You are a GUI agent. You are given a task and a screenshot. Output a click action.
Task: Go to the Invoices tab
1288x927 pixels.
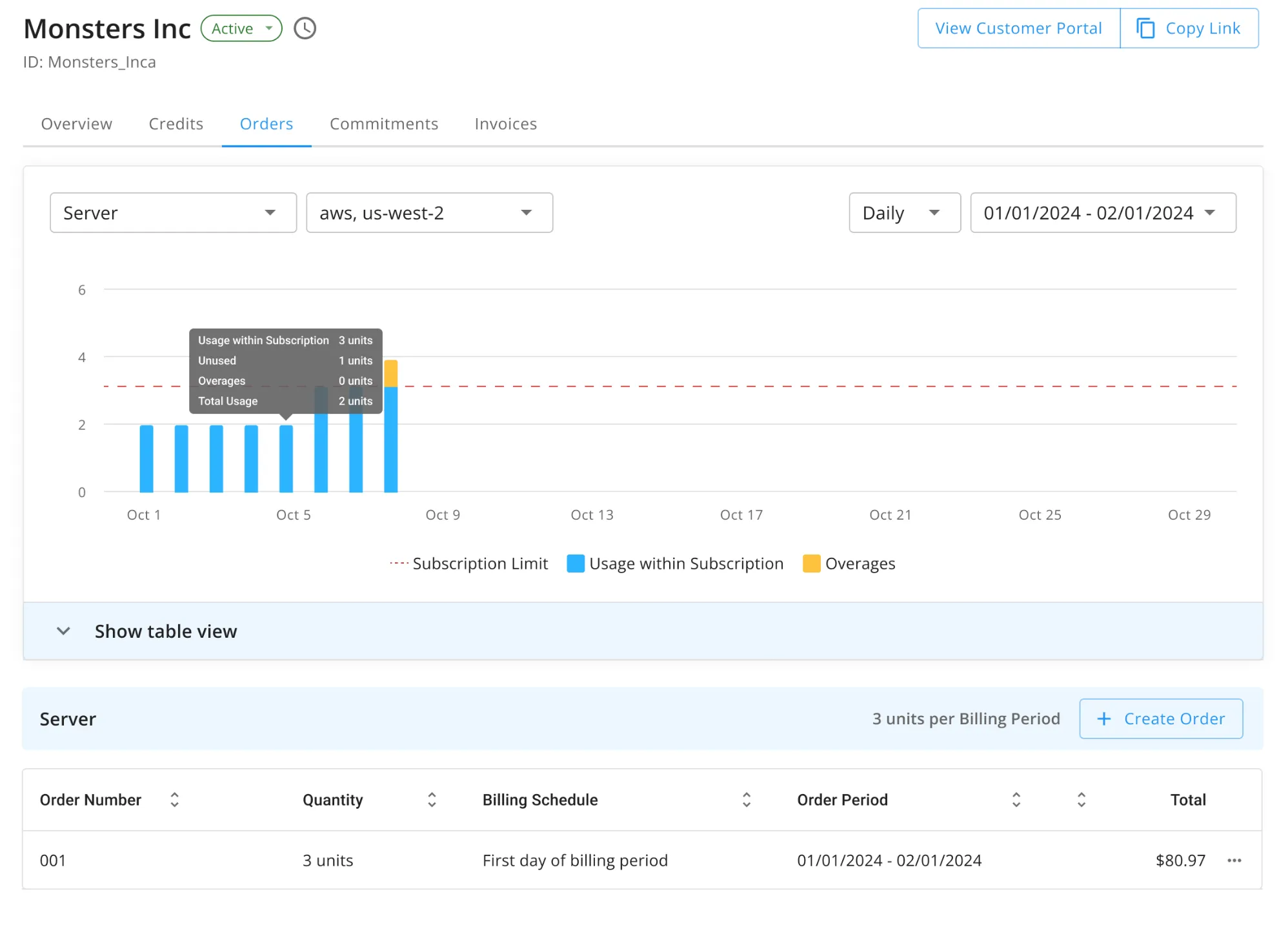pos(505,123)
